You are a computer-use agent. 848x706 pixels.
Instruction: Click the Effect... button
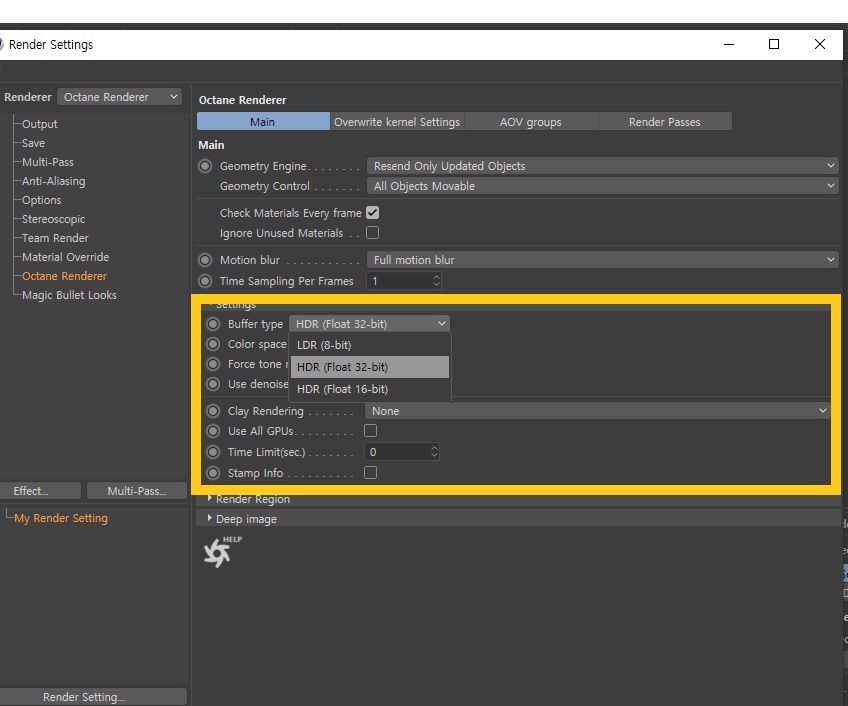pos(39,491)
